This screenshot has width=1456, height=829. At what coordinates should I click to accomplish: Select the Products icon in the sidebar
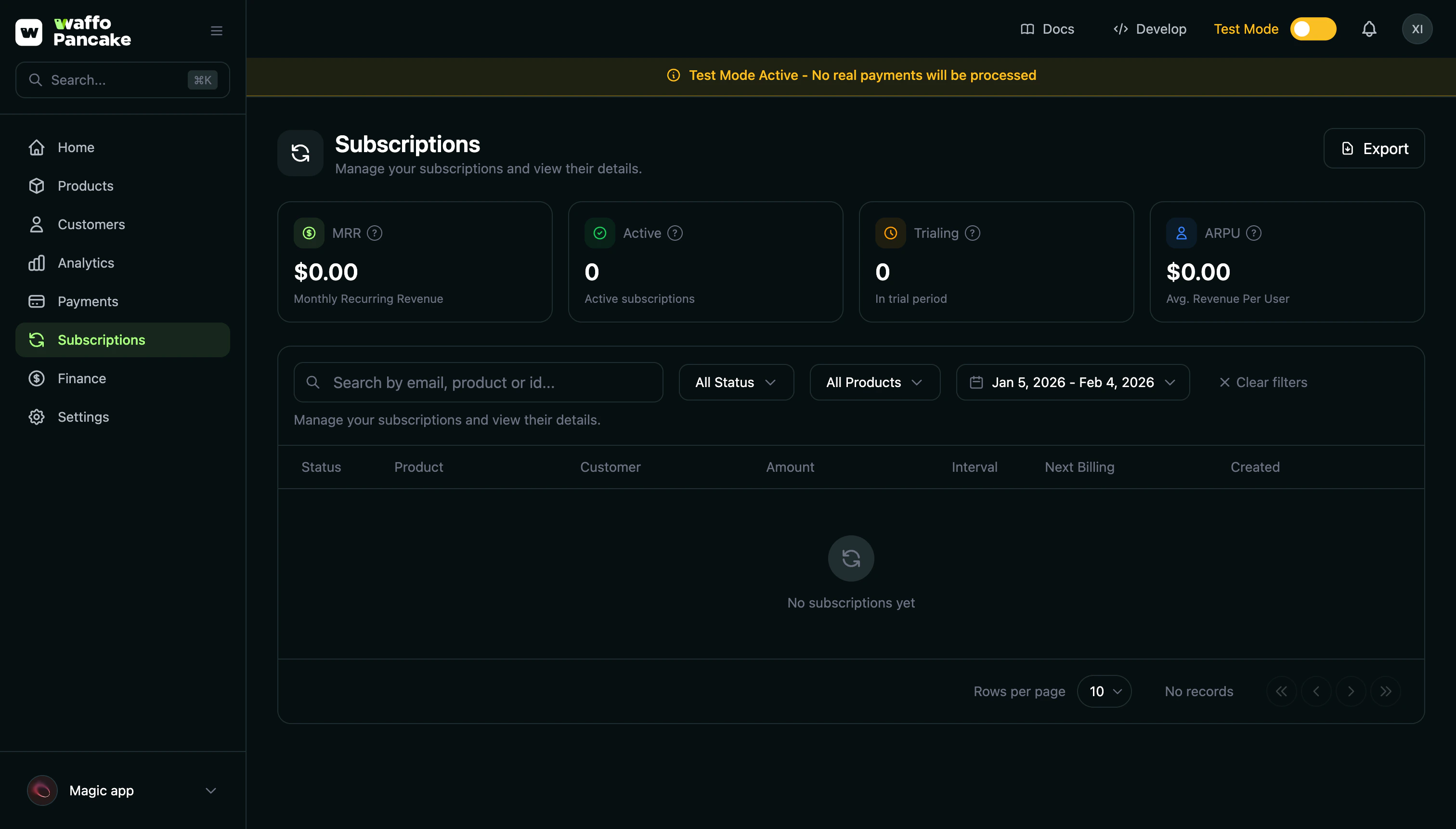pos(37,186)
